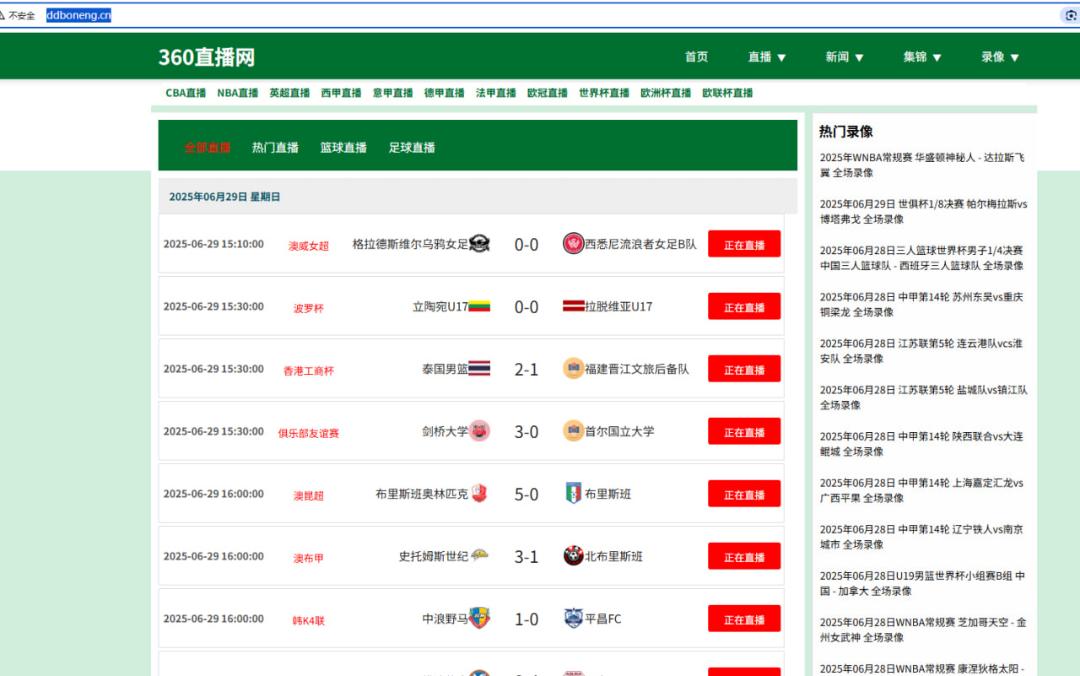1080x676 pixels.
Task: Click the 北布里斯班 team logo
Action: [x=573, y=556]
